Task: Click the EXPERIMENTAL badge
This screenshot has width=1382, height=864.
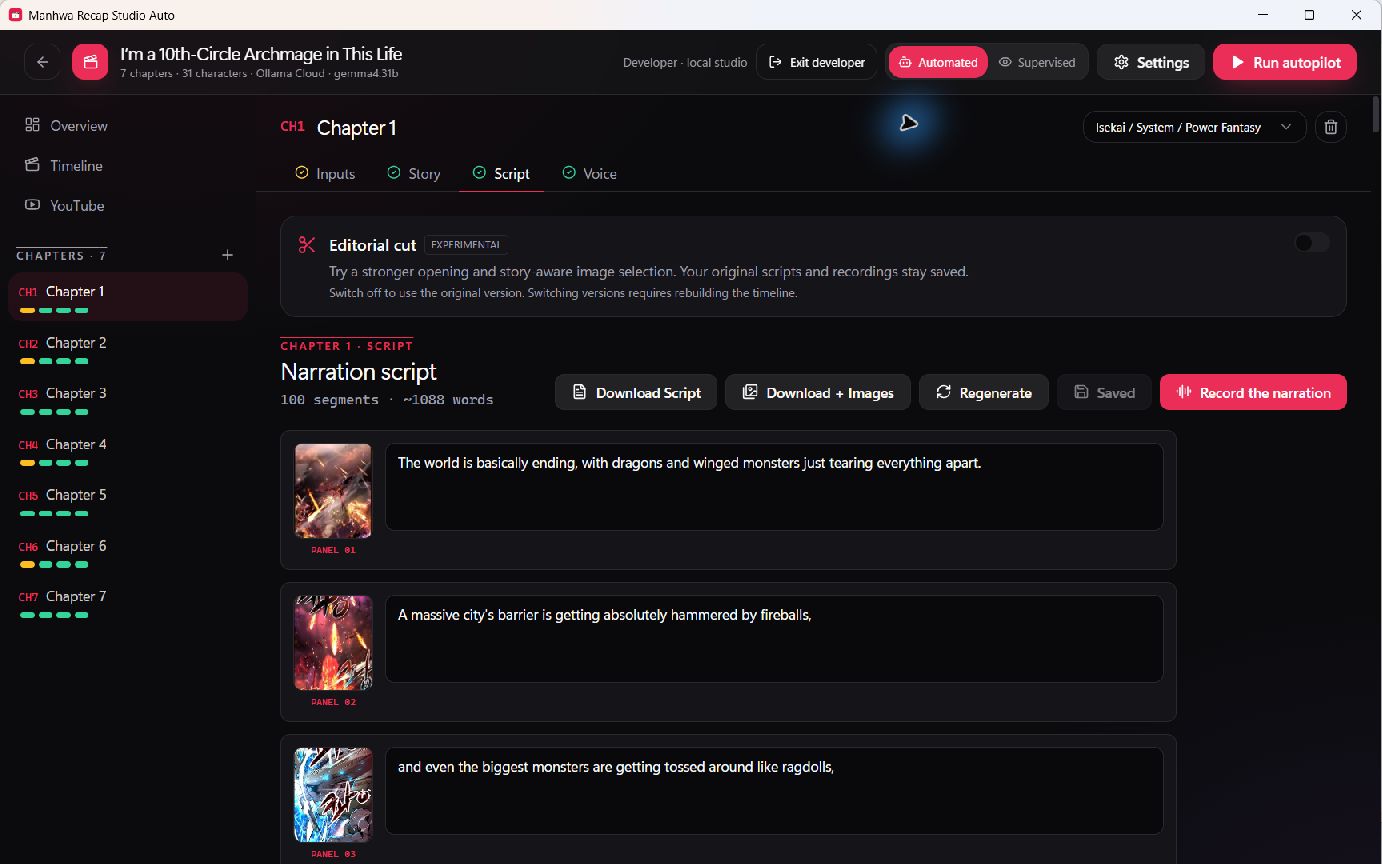Action: [467, 245]
